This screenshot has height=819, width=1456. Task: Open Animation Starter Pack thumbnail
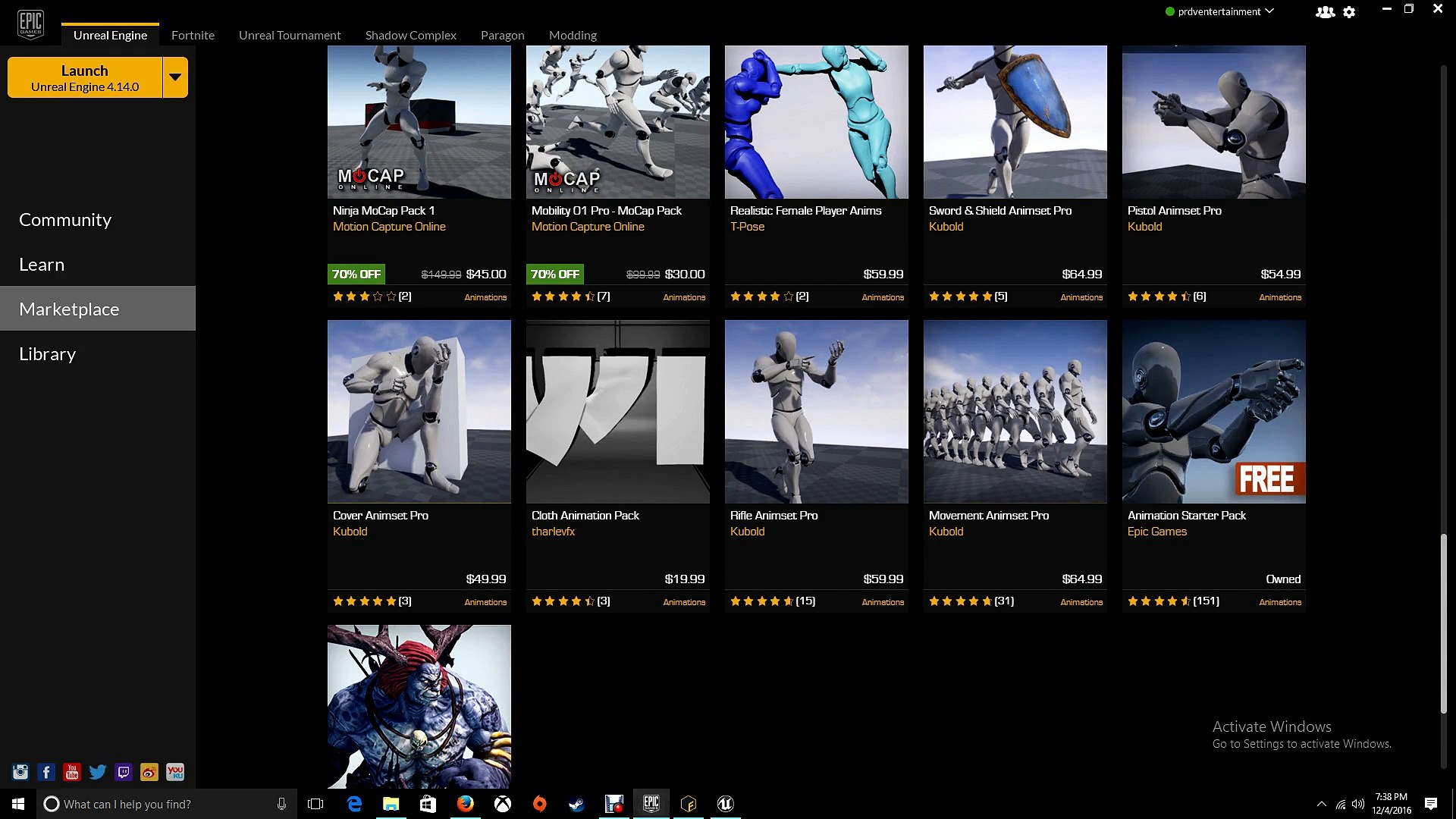coord(1214,412)
